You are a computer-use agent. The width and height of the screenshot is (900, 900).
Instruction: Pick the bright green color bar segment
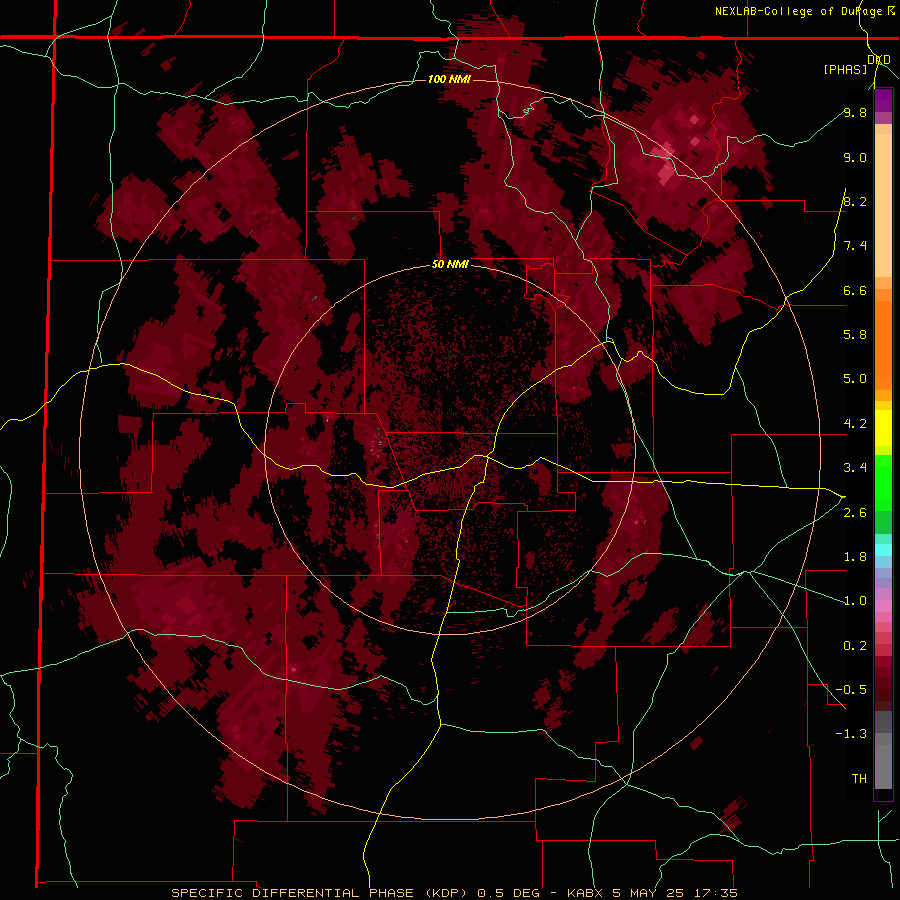coord(883,482)
